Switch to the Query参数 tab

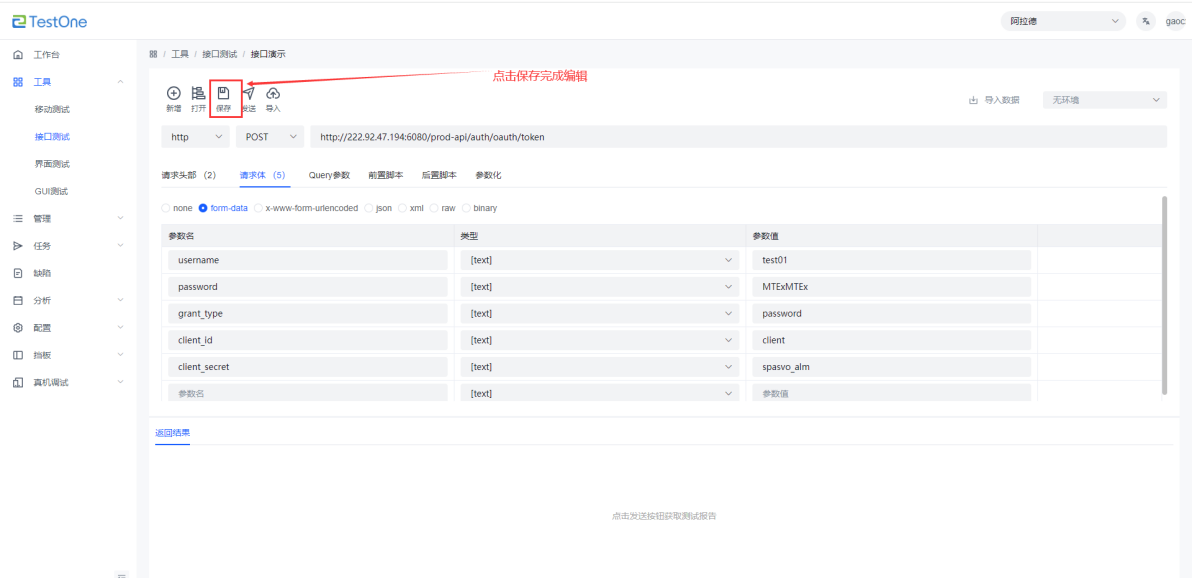(x=329, y=175)
